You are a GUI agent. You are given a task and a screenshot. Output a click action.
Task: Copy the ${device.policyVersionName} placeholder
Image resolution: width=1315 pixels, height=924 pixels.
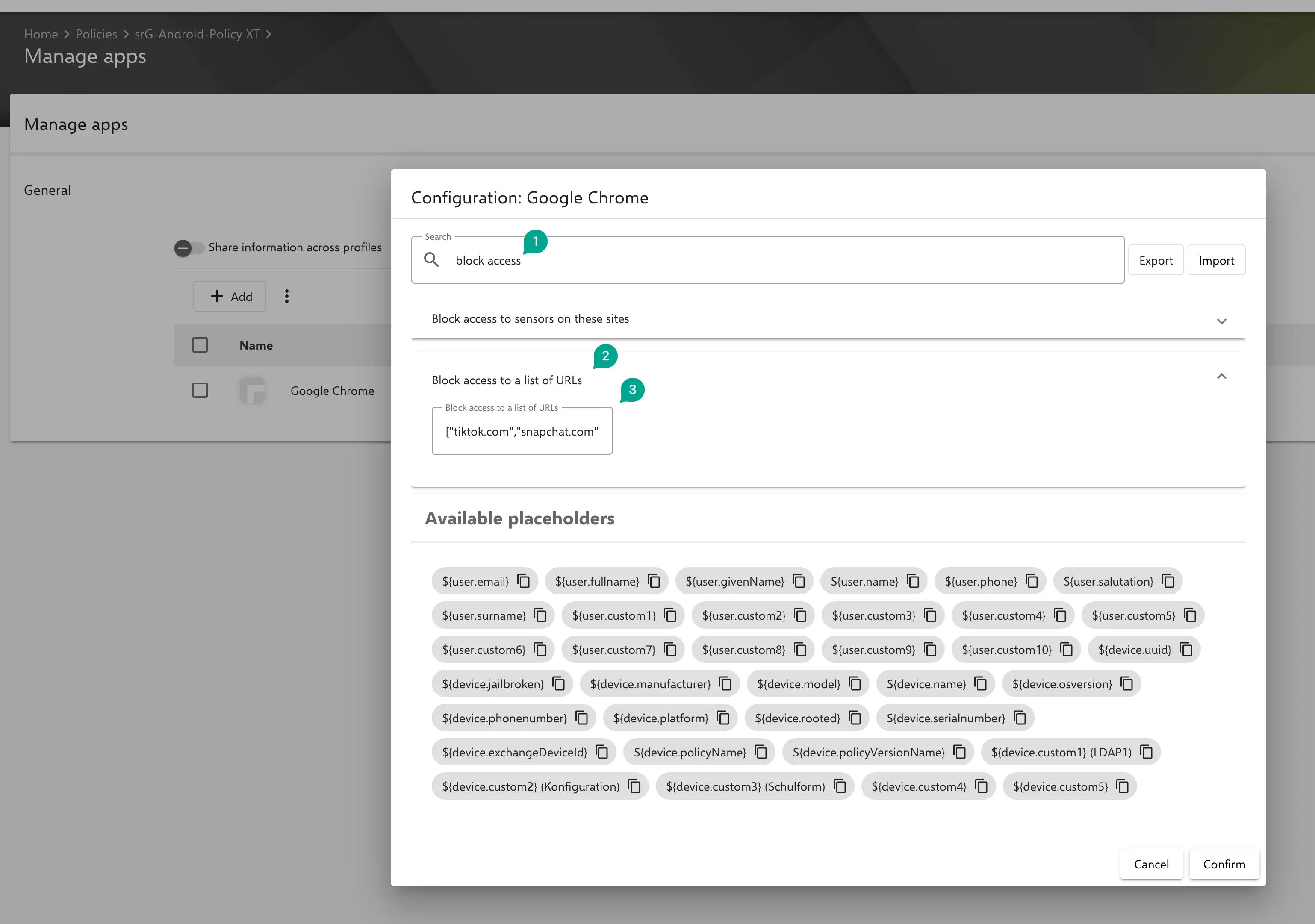pyautogui.click(x=960, y=752)
